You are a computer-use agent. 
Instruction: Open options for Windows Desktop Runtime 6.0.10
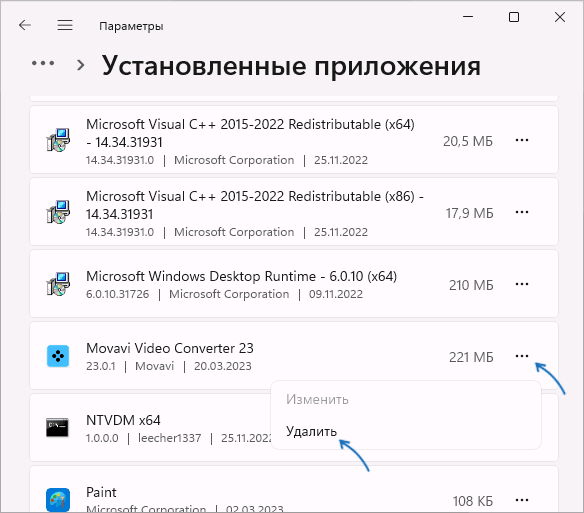[x=522, y=284]
